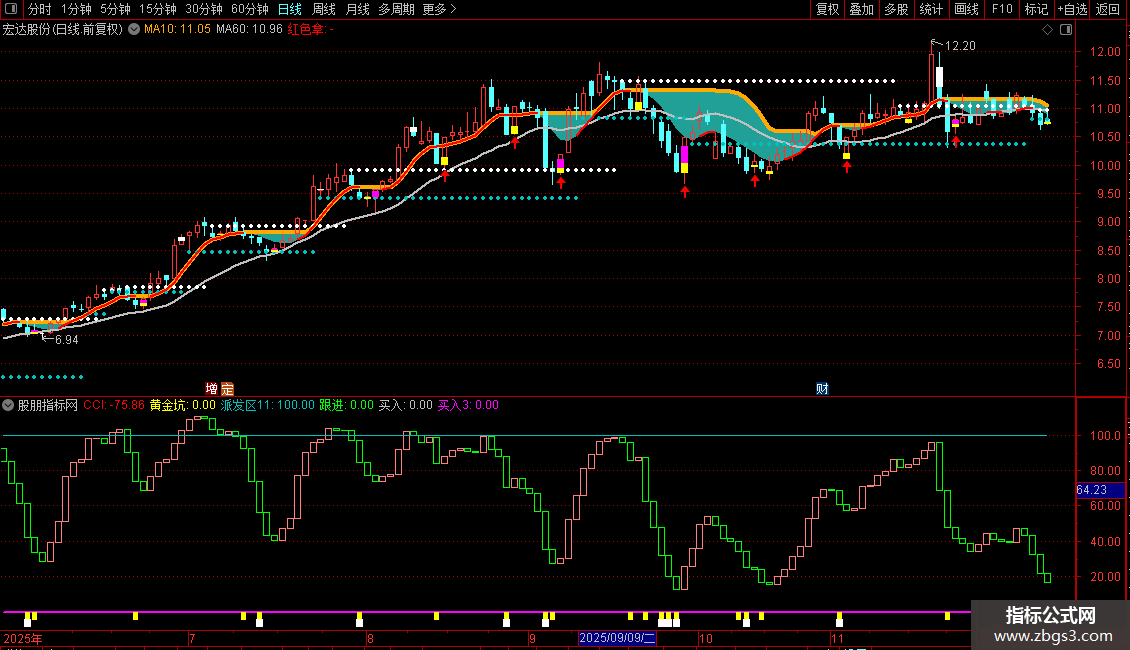The height and width of the screenshot is (650, 1130).
Task: Click the 定 event marker icon
Action: click(x=227, y=389)
